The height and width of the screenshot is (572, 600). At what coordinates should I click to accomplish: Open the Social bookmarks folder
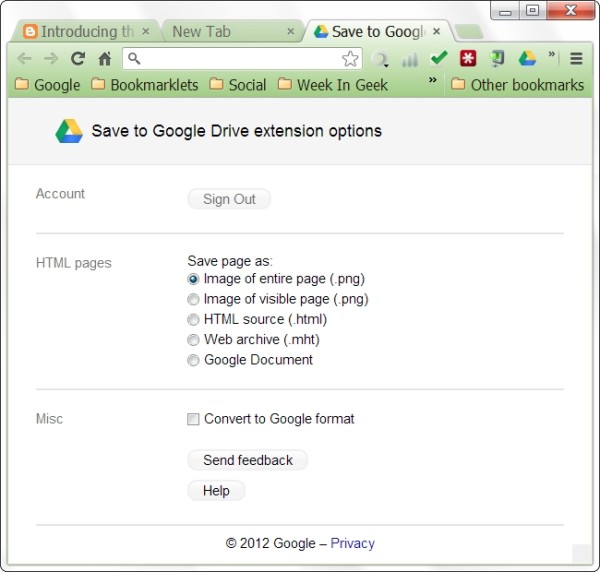tap(238, 85)
